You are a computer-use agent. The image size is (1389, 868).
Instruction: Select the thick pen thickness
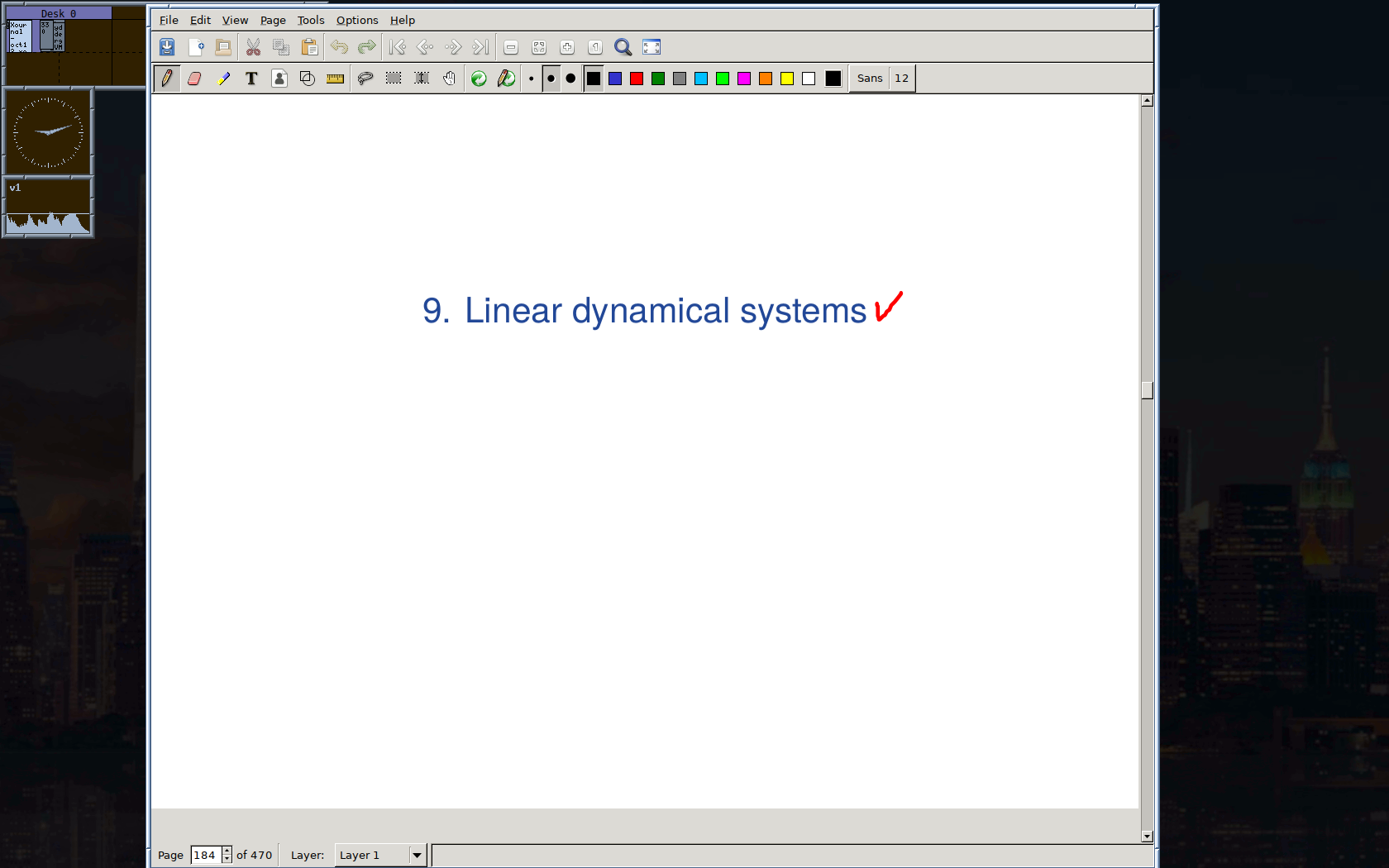click(x=570, y=79)
